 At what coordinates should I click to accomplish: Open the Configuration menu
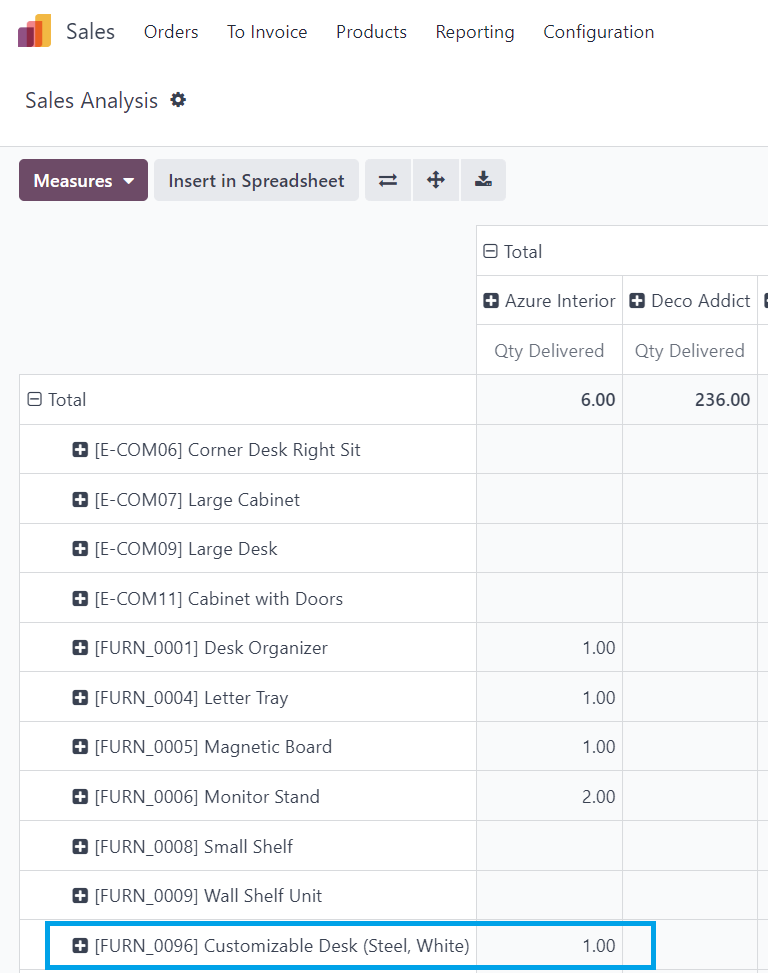599,32
